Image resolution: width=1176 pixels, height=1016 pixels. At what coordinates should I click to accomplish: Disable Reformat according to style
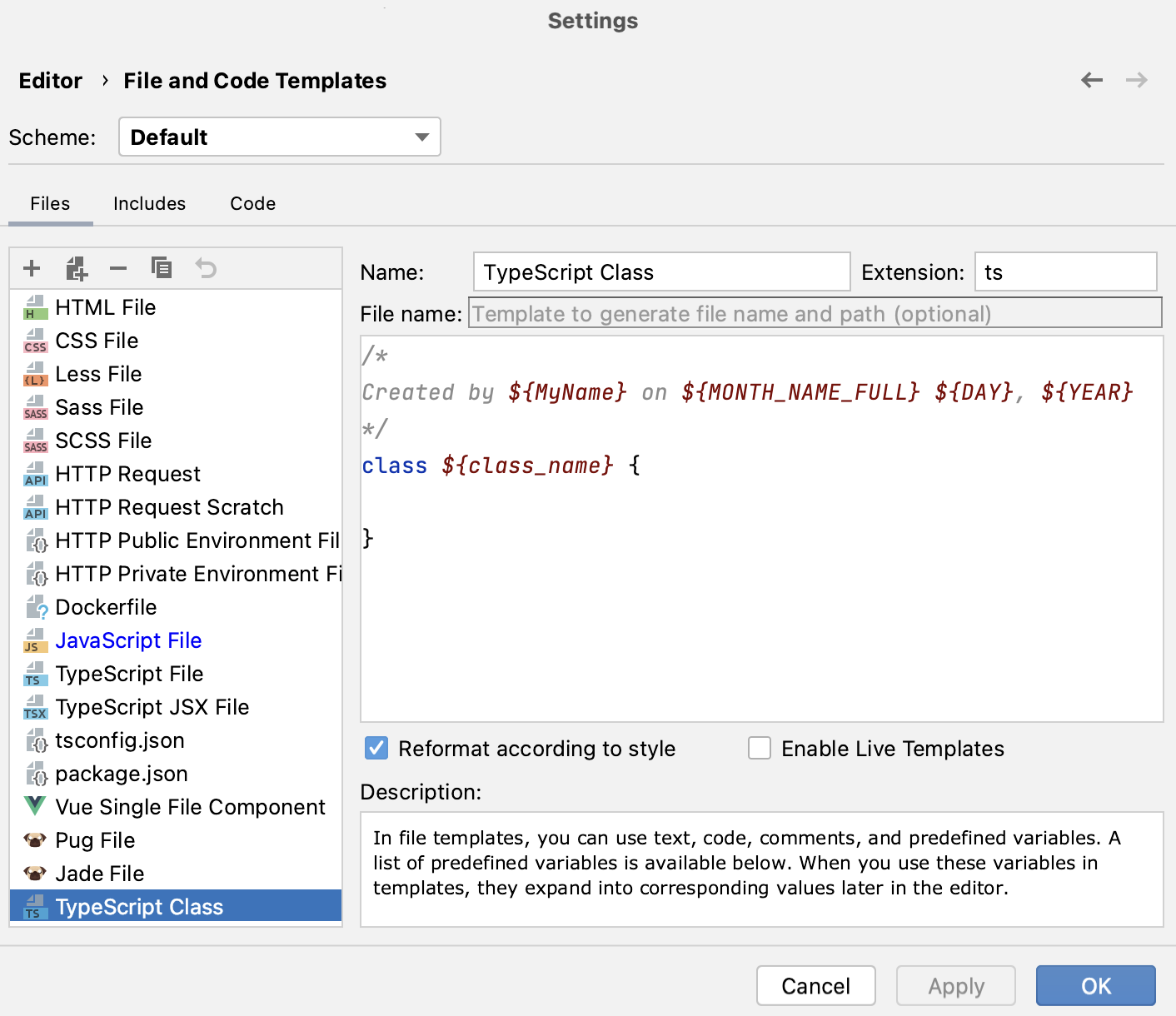(376, 748)
